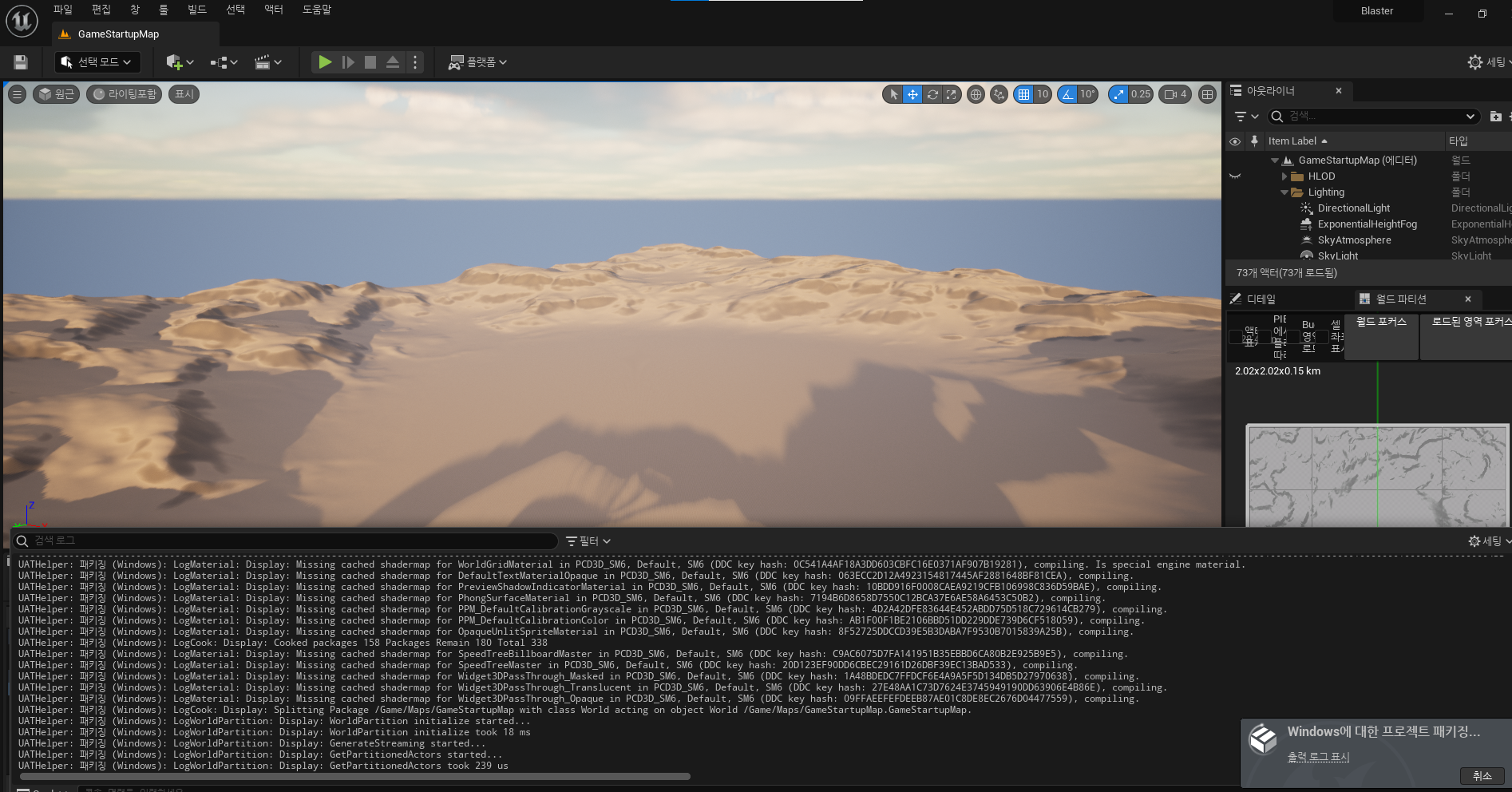Screen dimensions: 1512x792
Task: Open the 도움말 menu
Action: pyautogui.click(x=317, y=10)
